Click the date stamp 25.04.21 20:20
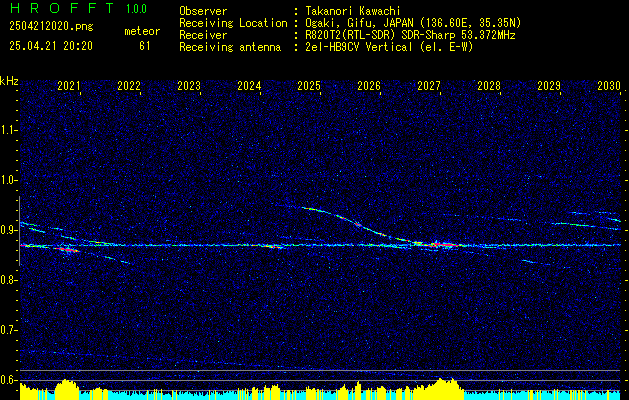The image size is (629, 400). 51,46
